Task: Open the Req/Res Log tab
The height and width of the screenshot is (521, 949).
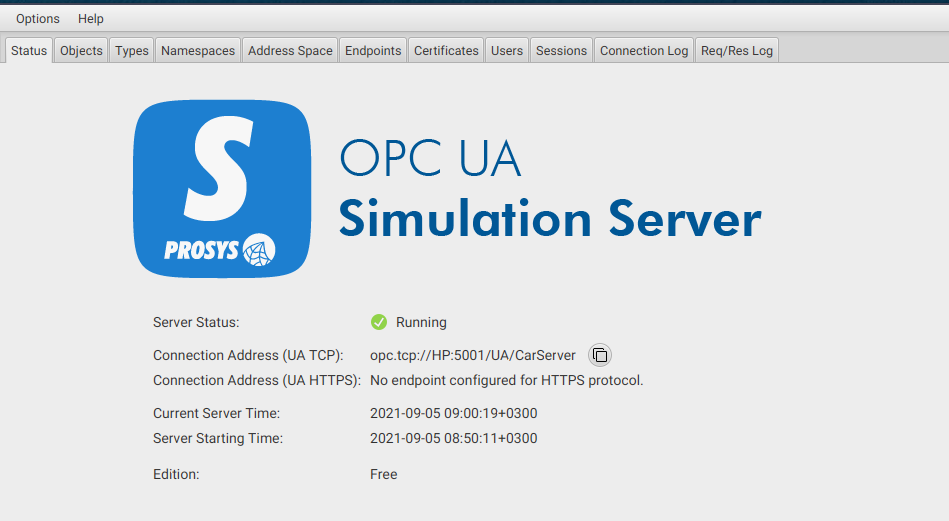Action: click(737, 51)
